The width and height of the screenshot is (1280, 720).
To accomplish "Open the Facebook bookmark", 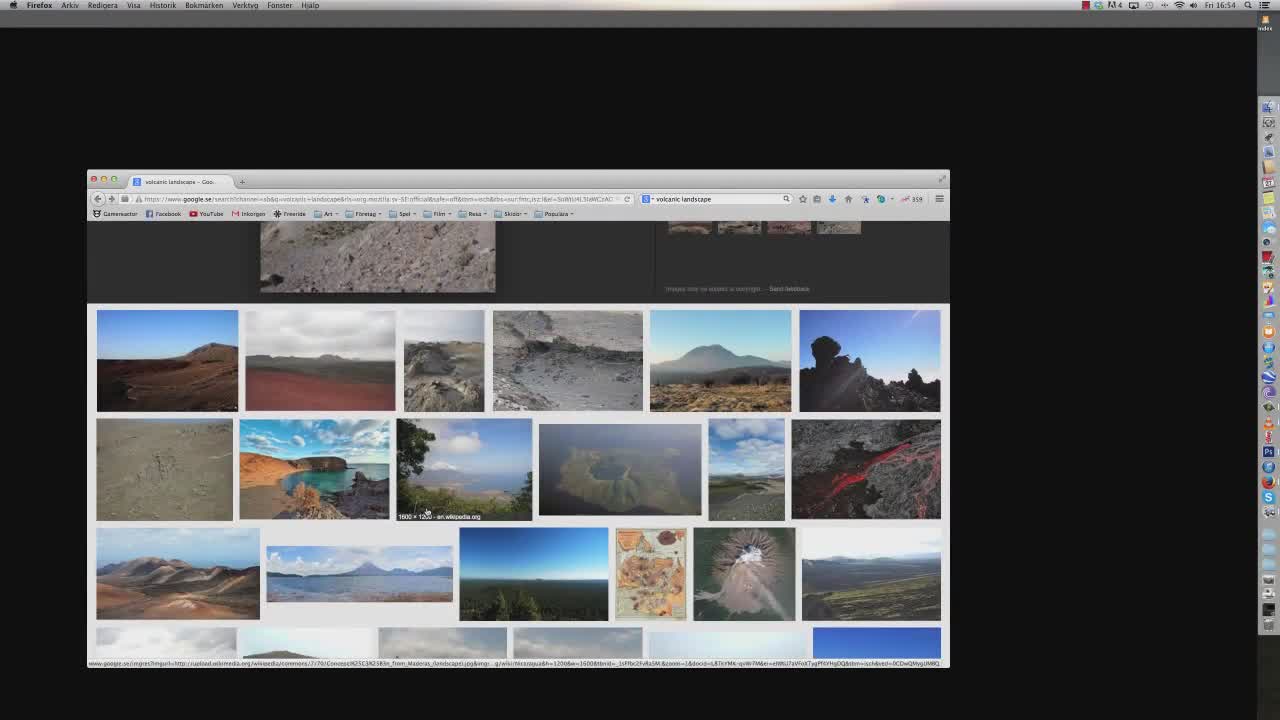I will [x=164, y=214].
